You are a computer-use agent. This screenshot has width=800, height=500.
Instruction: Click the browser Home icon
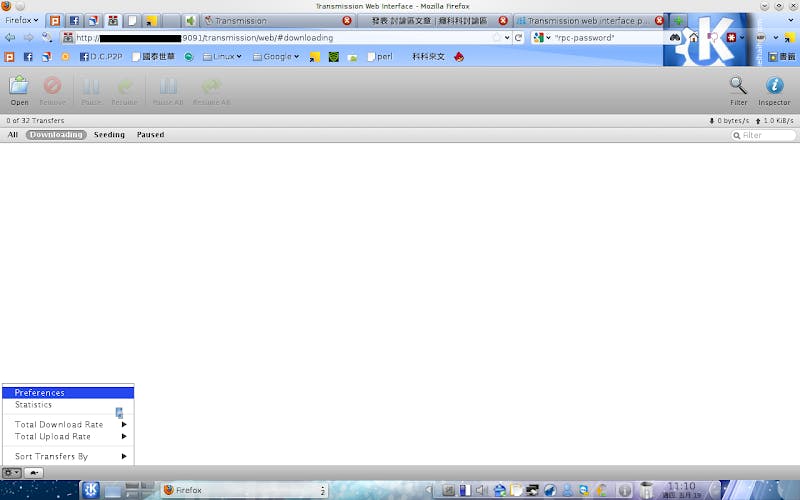pyautogui.click(x=694, y=37)
